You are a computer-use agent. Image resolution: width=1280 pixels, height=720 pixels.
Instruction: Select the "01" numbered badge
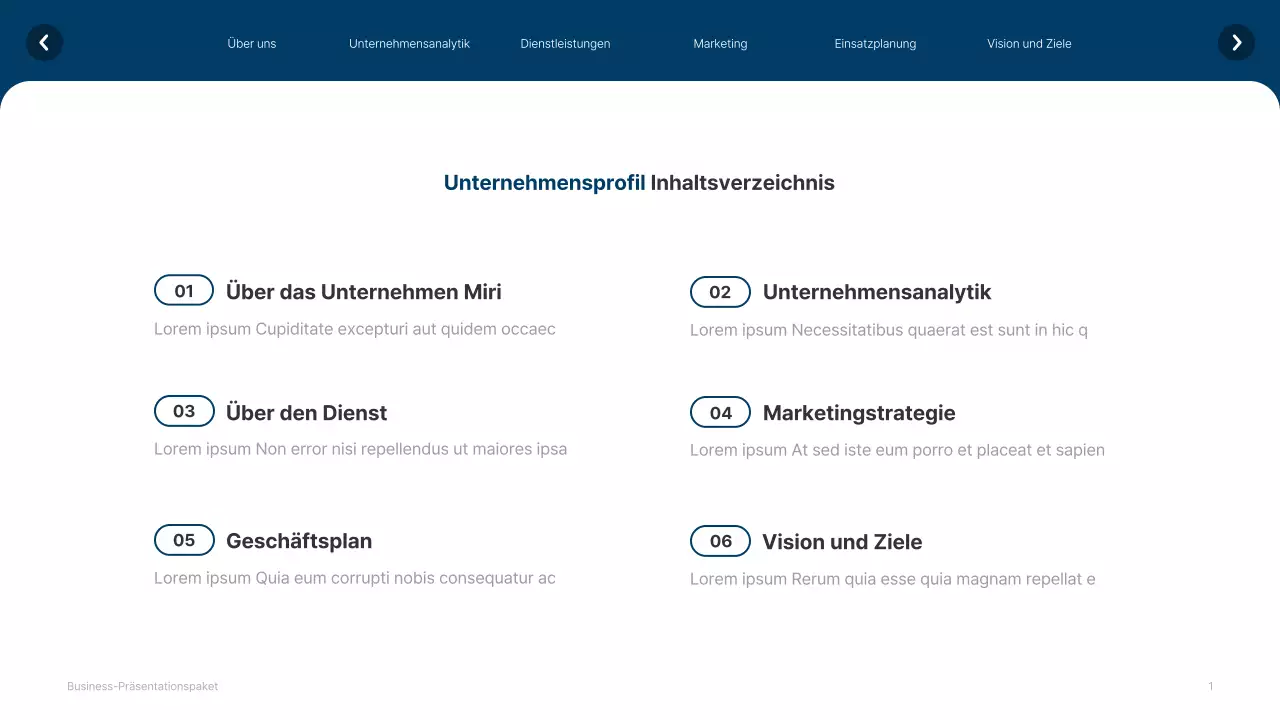[x=184, y=291]
